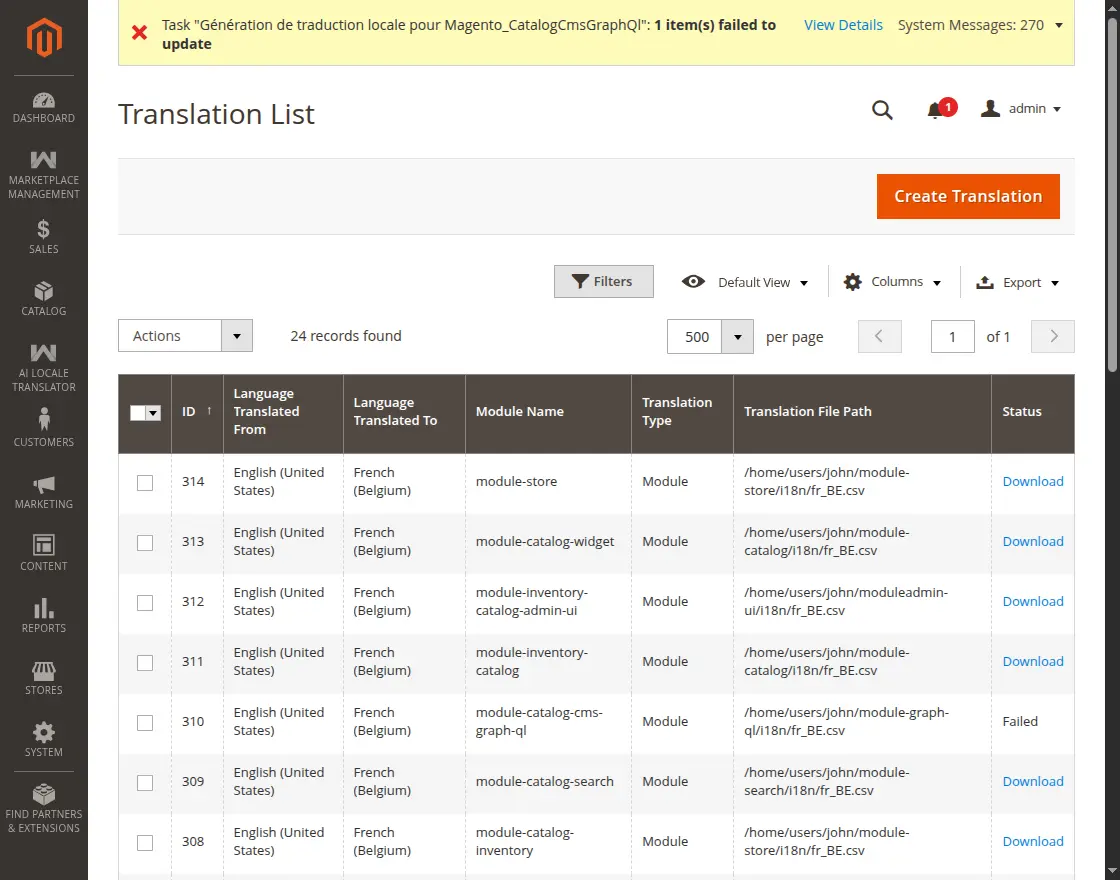
Task: Click the Create Translation button
Action: point(967,197)
